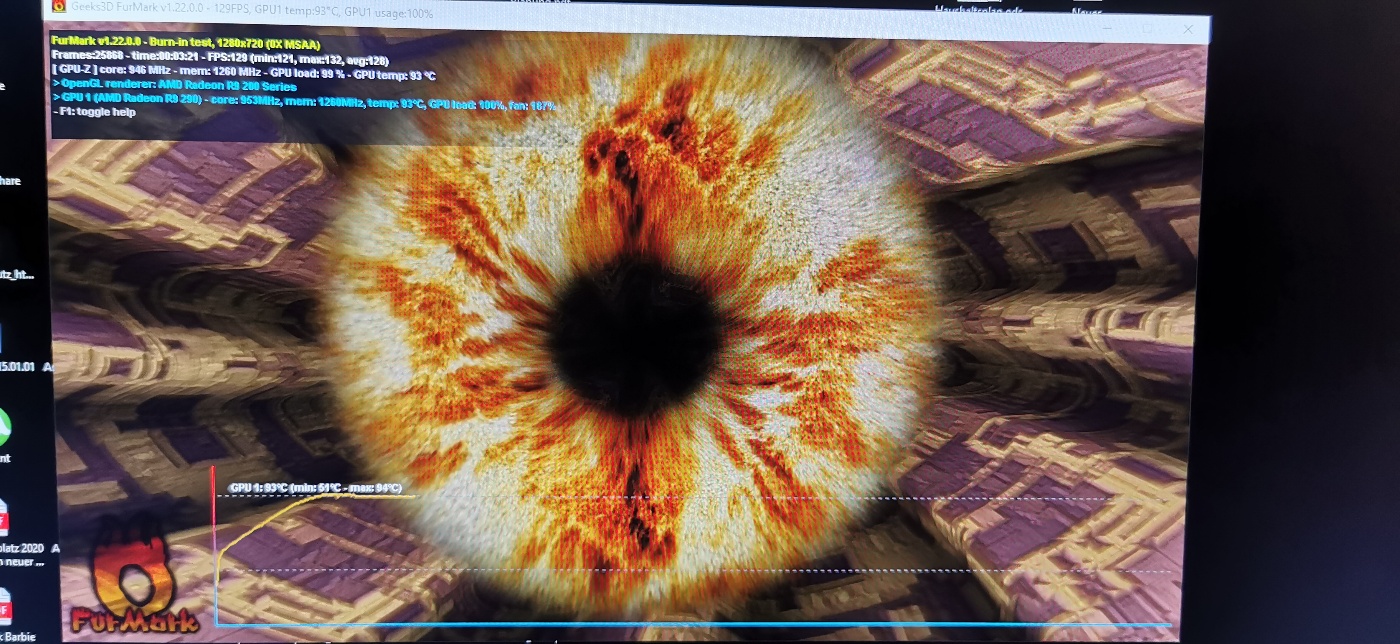Close the FurMark burn-in test window
The image size is (1400, 644).
pyautogui.click(x=1188, y=30)
